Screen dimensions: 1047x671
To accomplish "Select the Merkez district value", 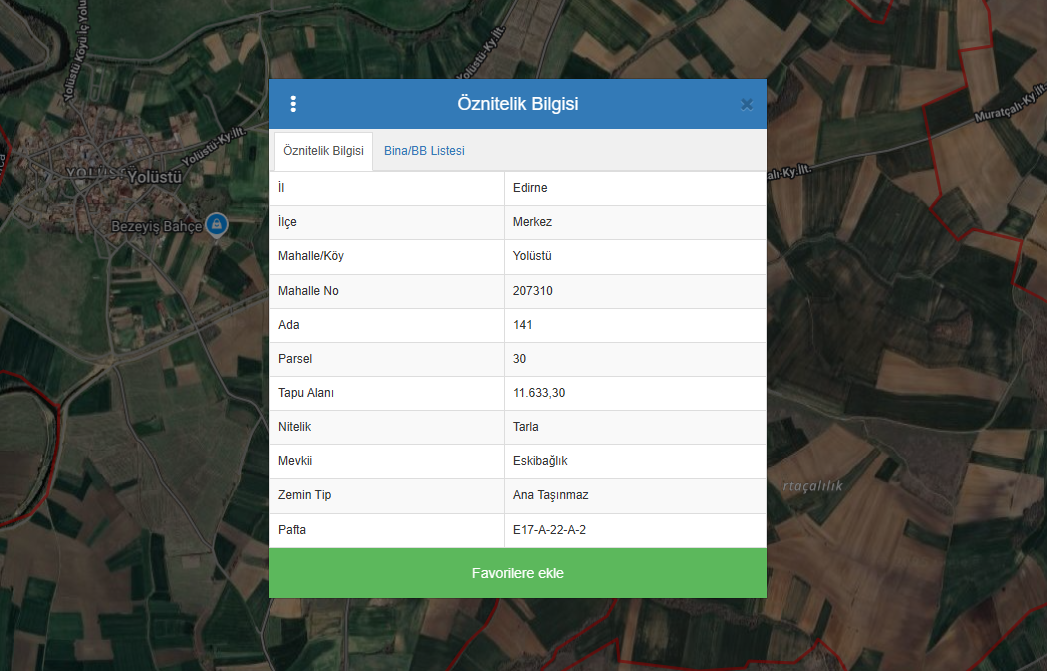I will click(x=532, y=222).
